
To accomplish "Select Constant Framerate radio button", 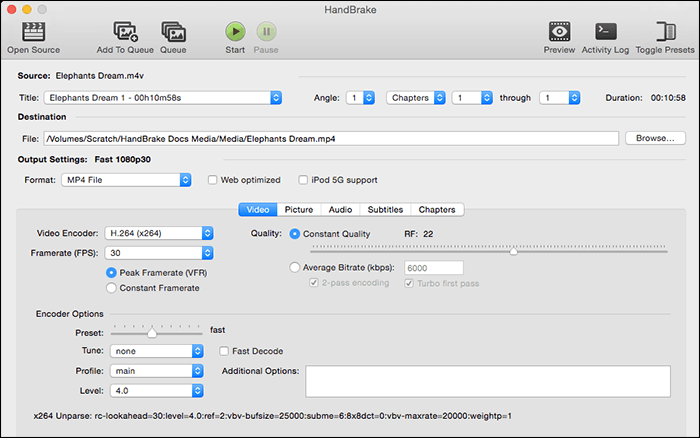I will click(112, 288).
